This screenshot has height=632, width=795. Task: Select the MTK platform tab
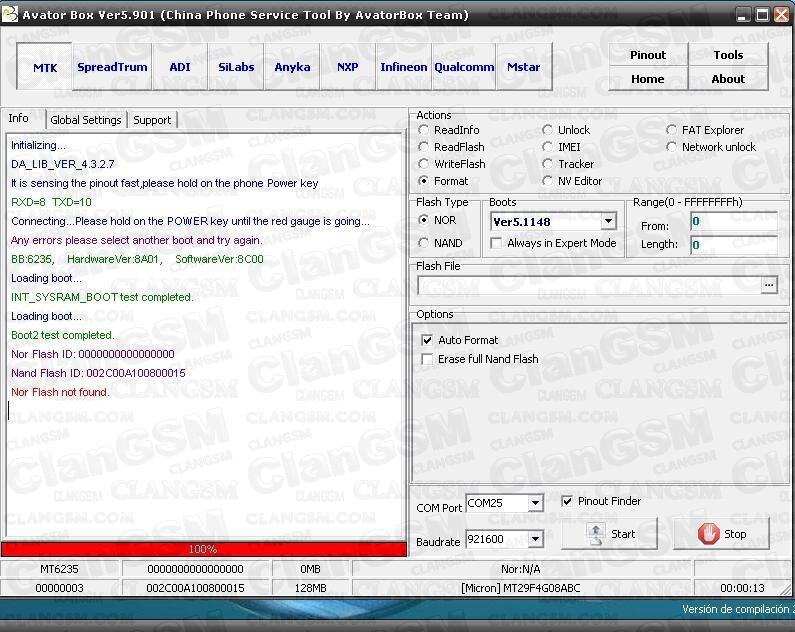(45, 67)
